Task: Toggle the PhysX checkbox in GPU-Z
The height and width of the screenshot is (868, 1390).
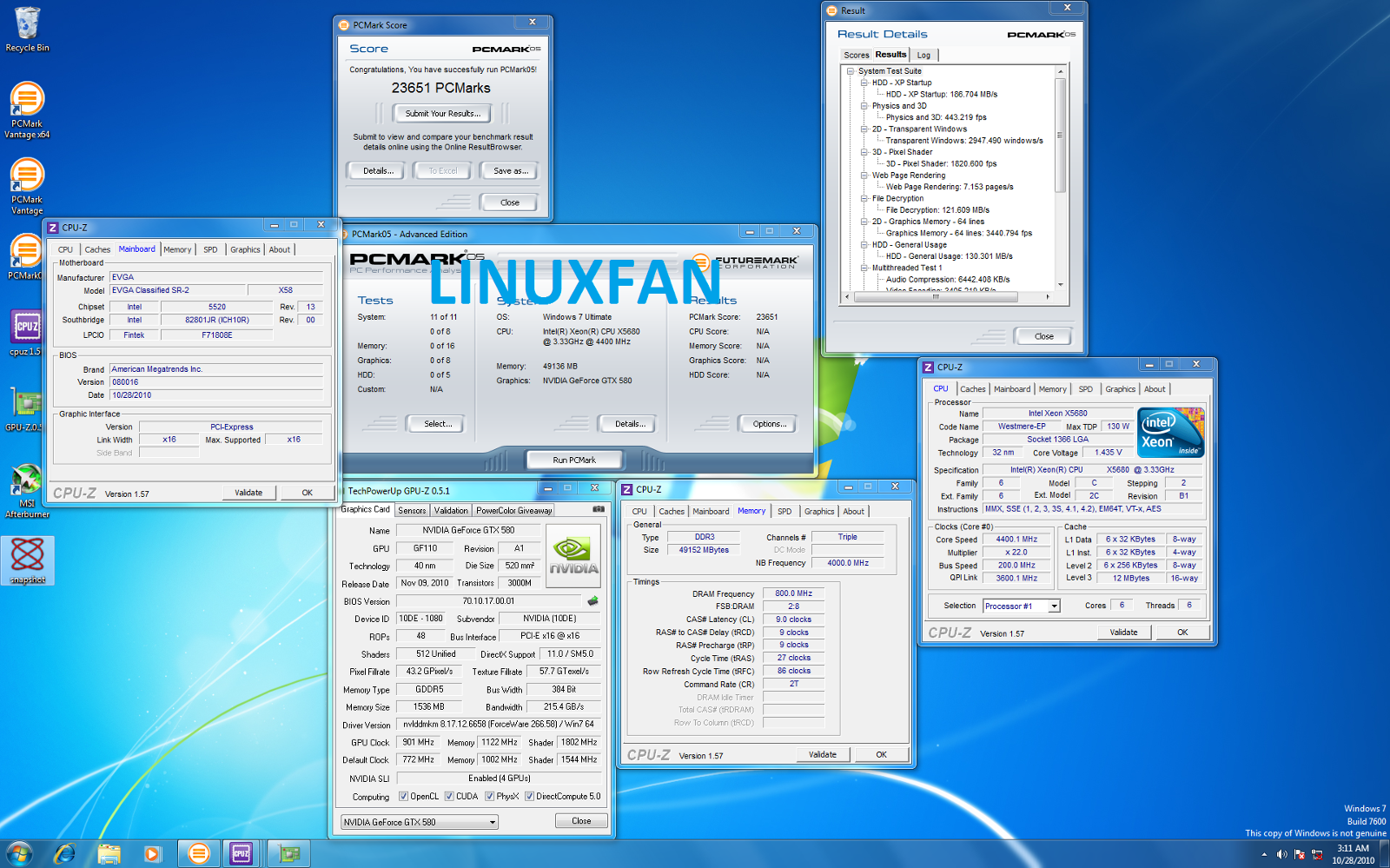Action: tap(490, 796)
